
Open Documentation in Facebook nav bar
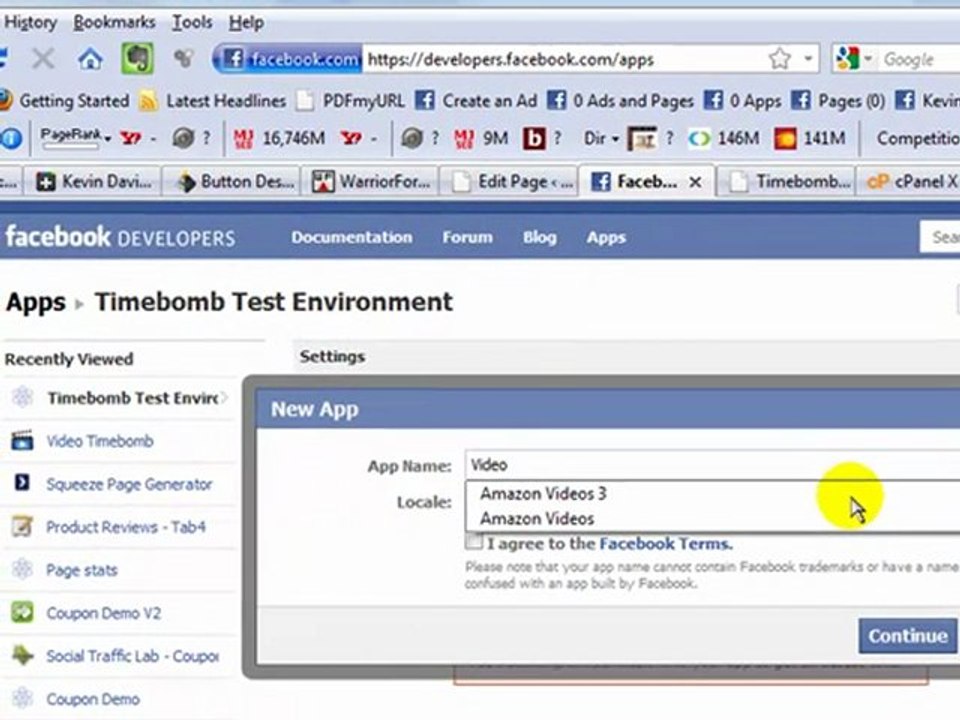tap(351, 238)
